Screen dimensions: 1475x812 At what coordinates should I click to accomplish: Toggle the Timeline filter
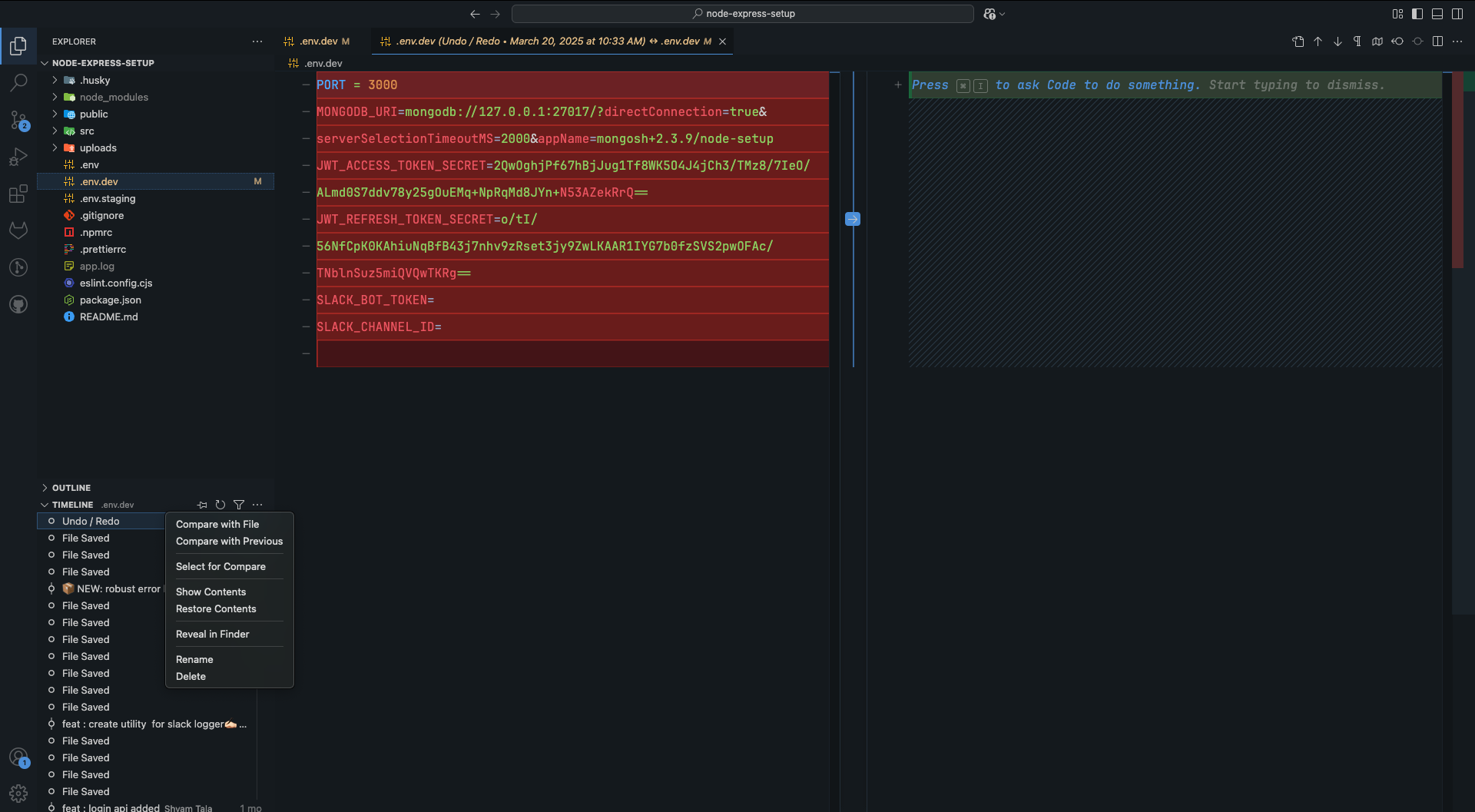point(239,505)
